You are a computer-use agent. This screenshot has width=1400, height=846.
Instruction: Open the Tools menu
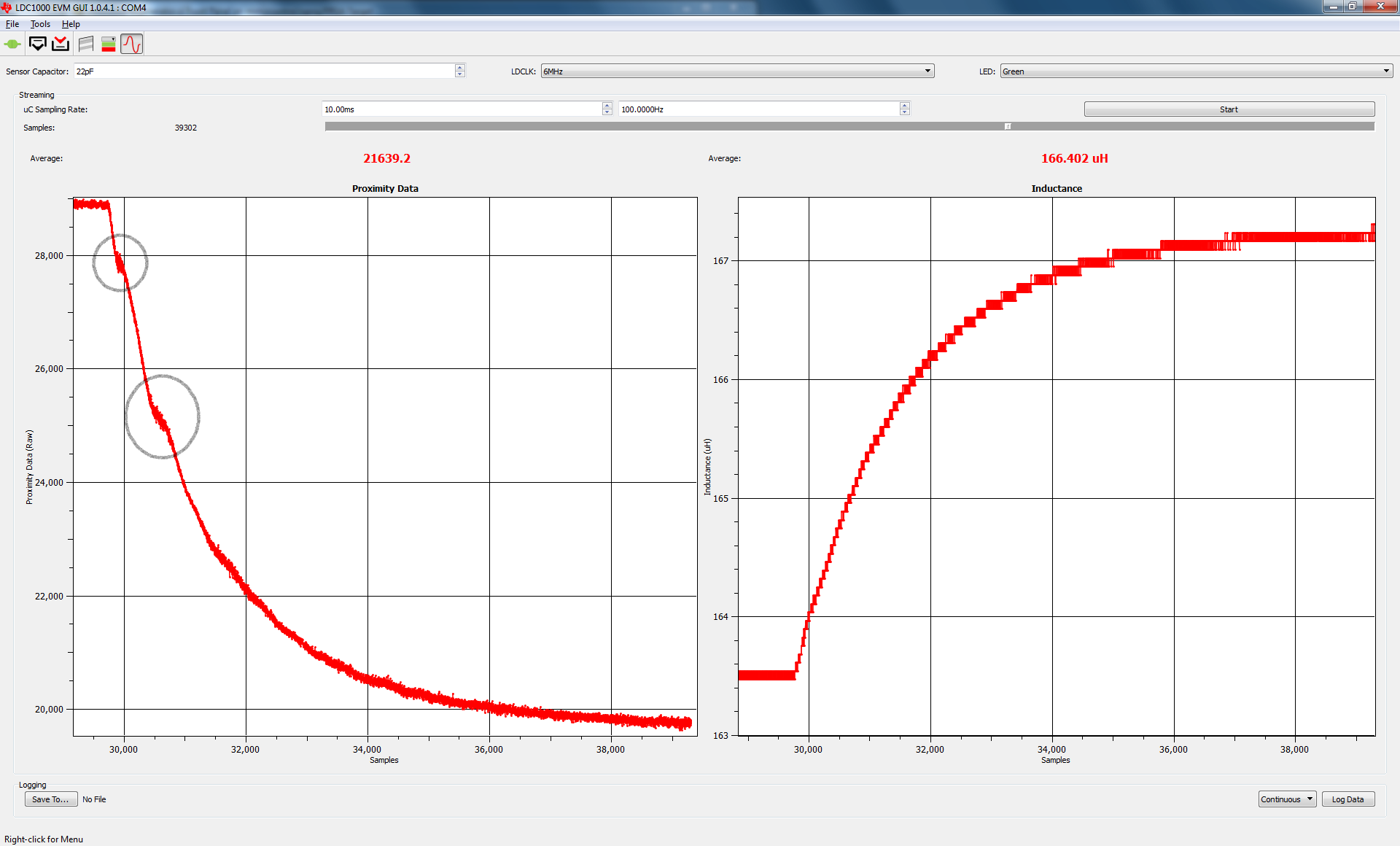(40, 24)
